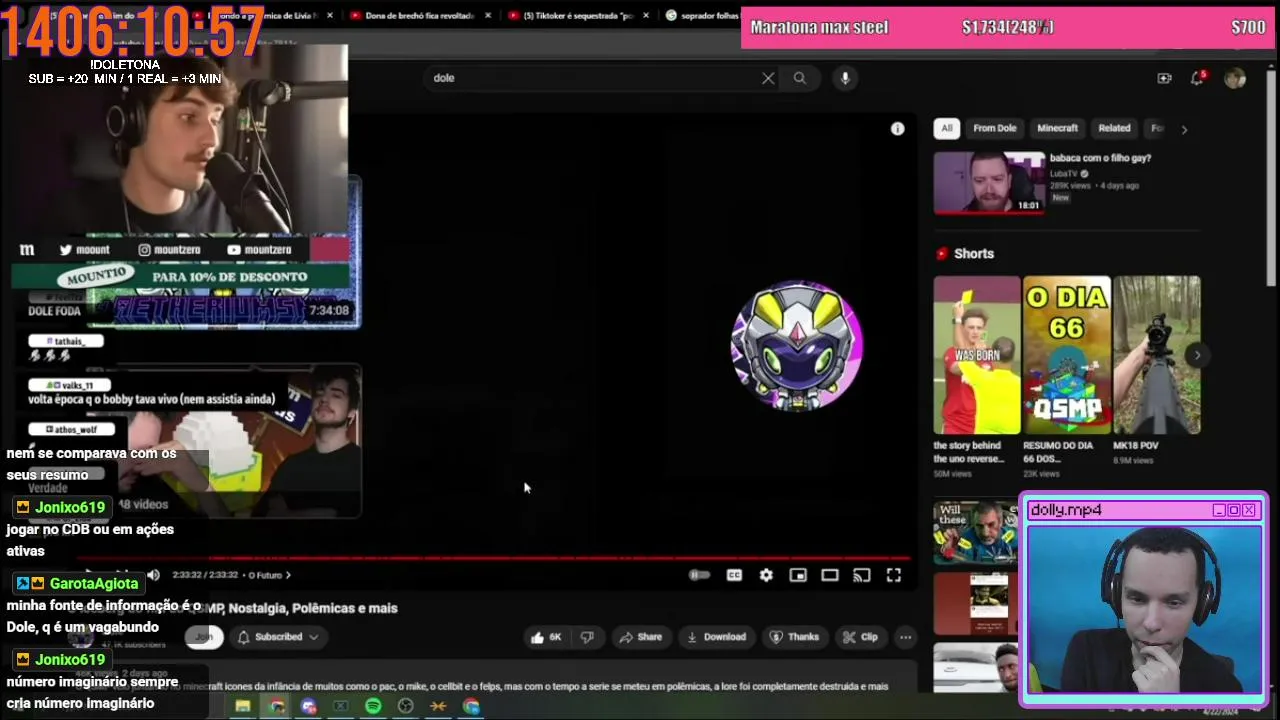Maximize the dolly.mp4 overlay window

coord(1233,510)
